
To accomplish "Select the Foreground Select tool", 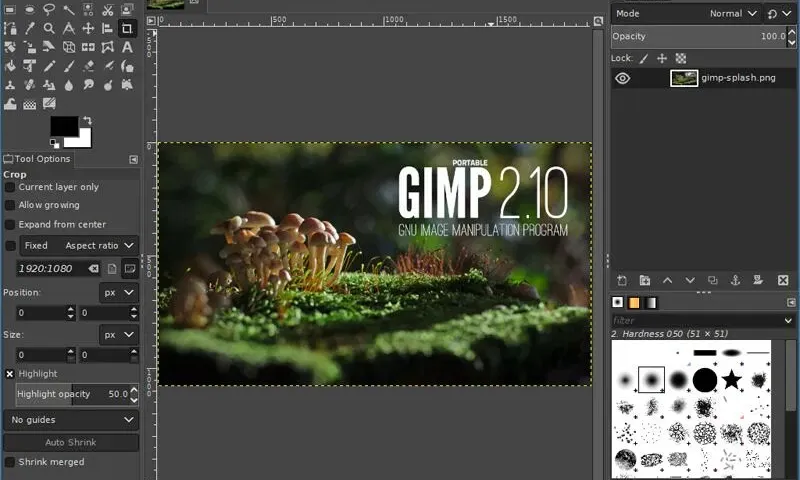I will click(127, 9).
